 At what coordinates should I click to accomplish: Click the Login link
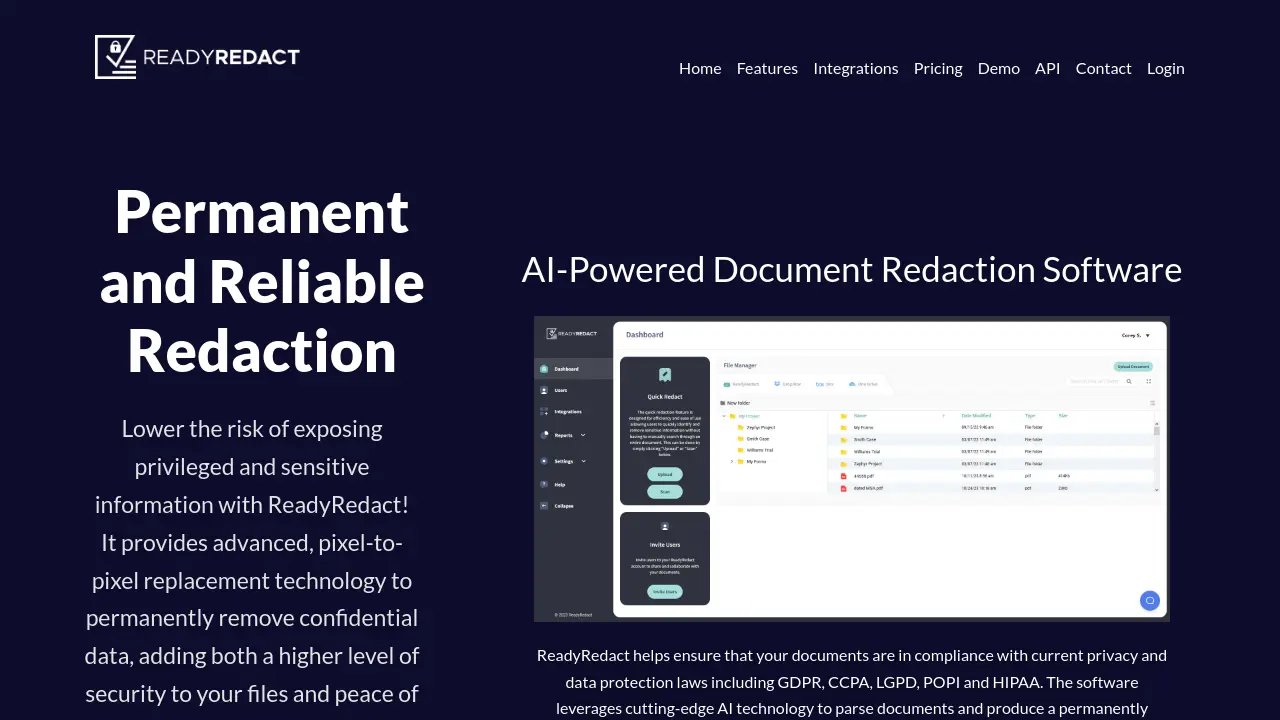coord(1166,68)
